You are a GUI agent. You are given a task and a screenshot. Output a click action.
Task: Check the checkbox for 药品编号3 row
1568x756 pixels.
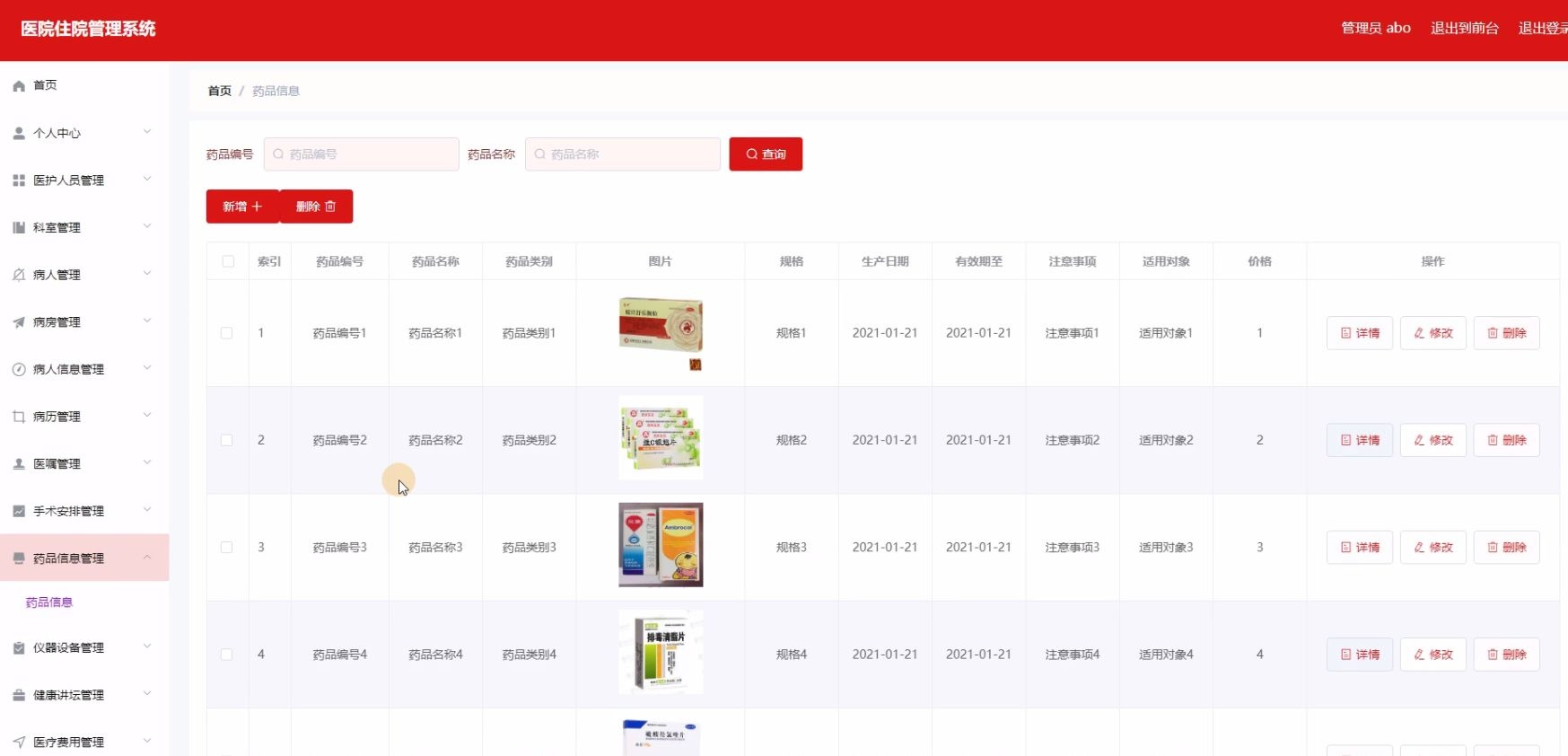tap(227, 548)
